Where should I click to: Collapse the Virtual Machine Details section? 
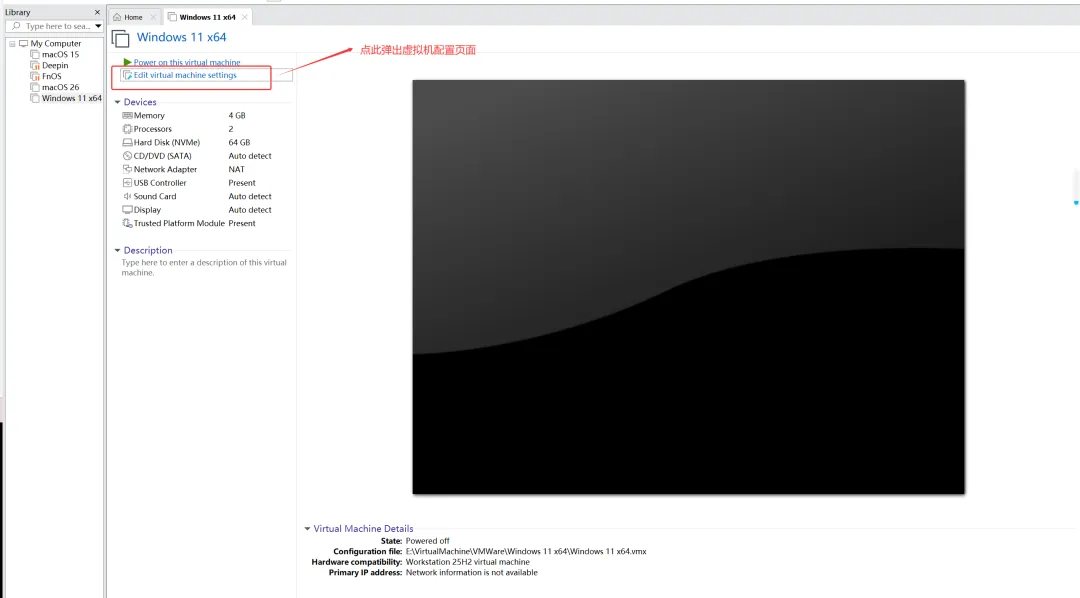[x=307, y=528]
